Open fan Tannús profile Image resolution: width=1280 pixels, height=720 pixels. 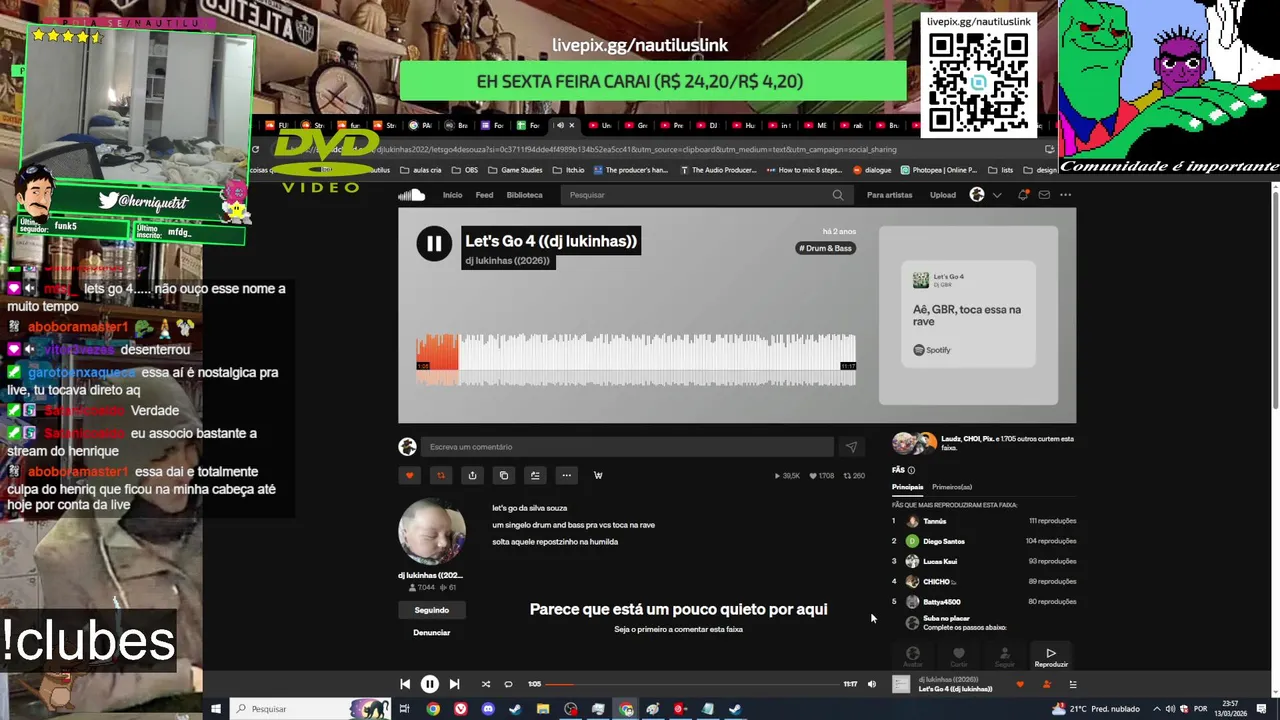pos(934,521)
